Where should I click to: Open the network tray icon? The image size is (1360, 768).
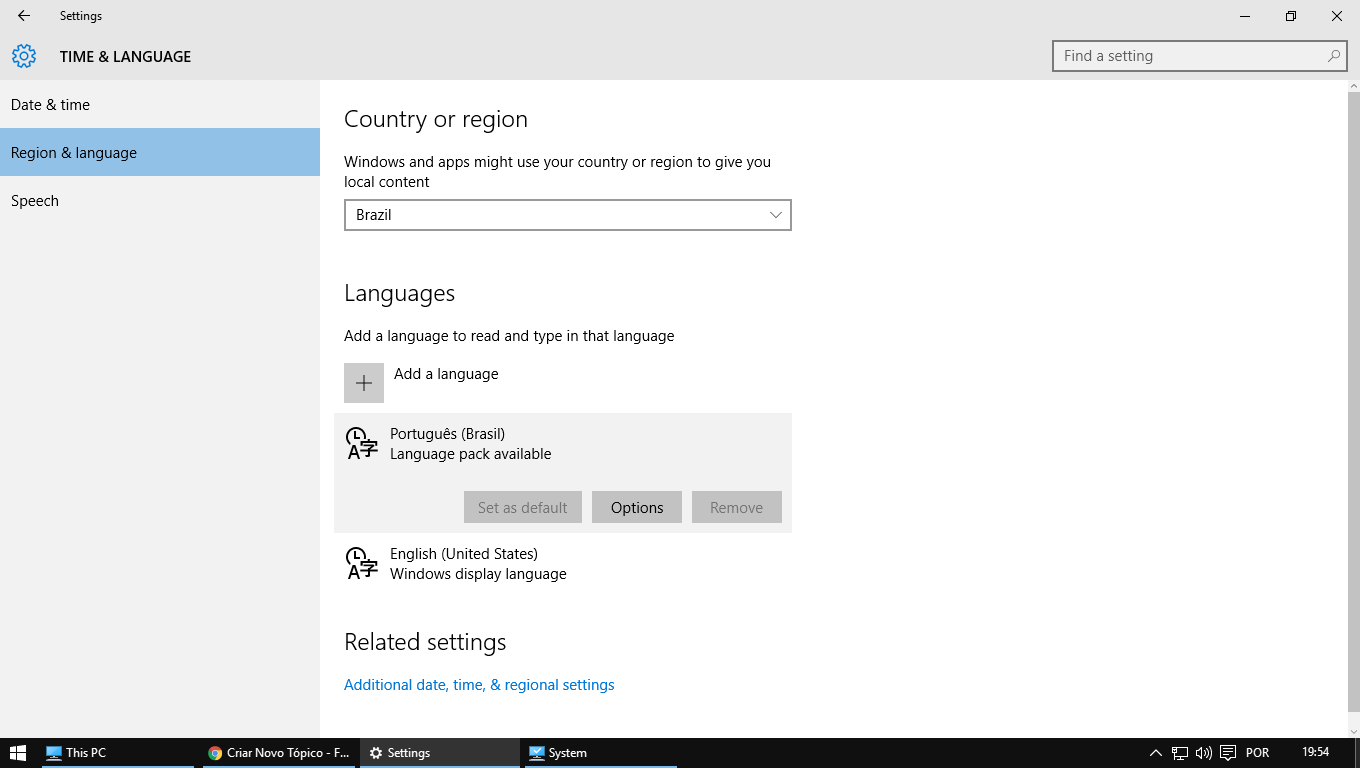click(1180, 753)
